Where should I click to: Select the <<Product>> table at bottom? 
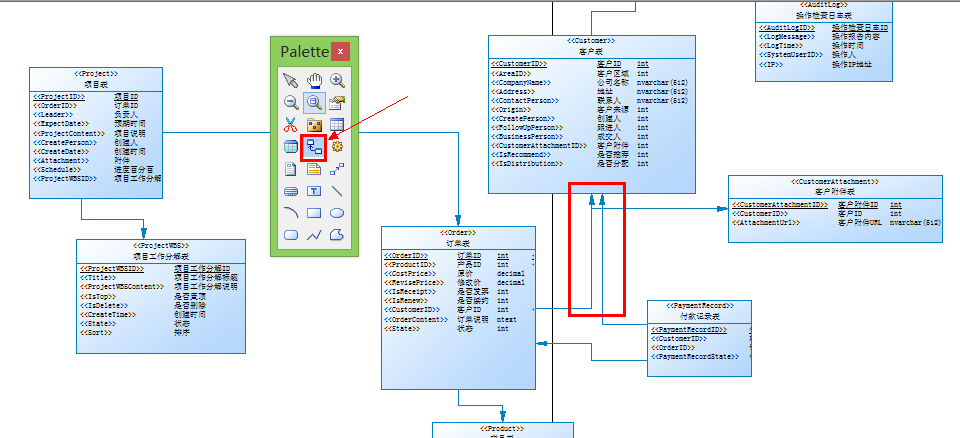click(503, 430)
